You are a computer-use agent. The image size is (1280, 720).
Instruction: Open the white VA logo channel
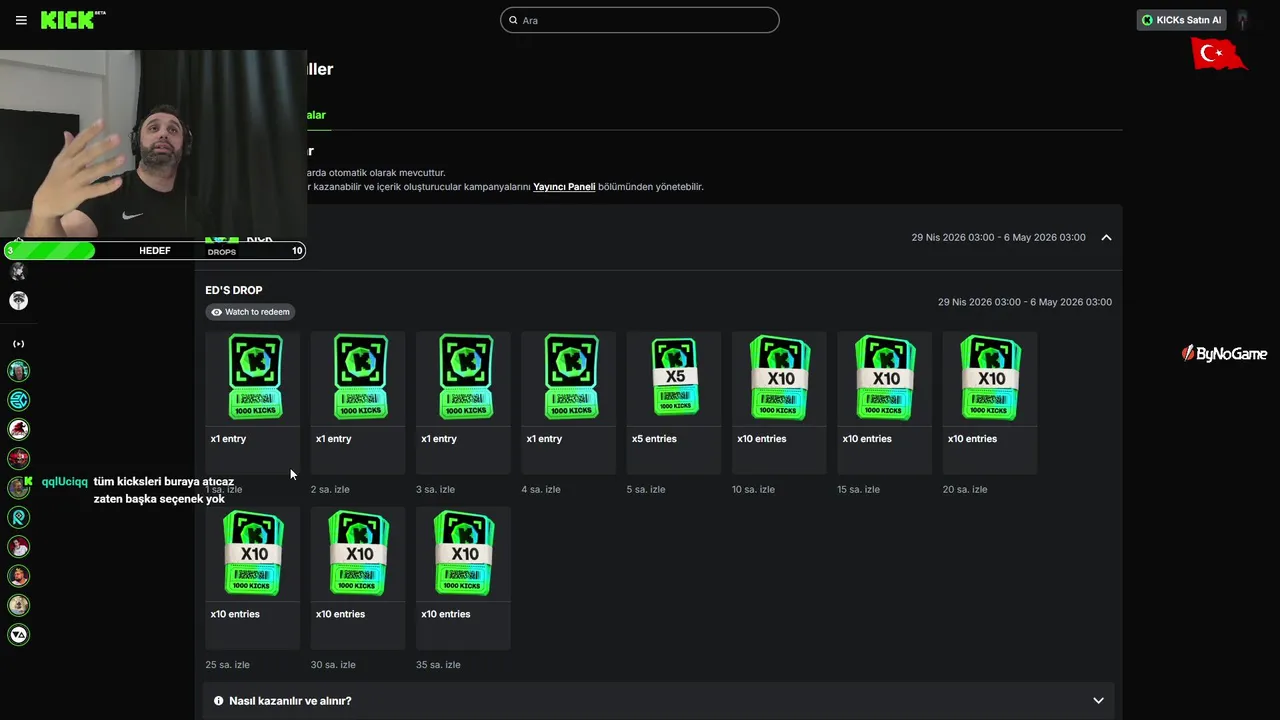pyautogui.click(x=18, y=634)
